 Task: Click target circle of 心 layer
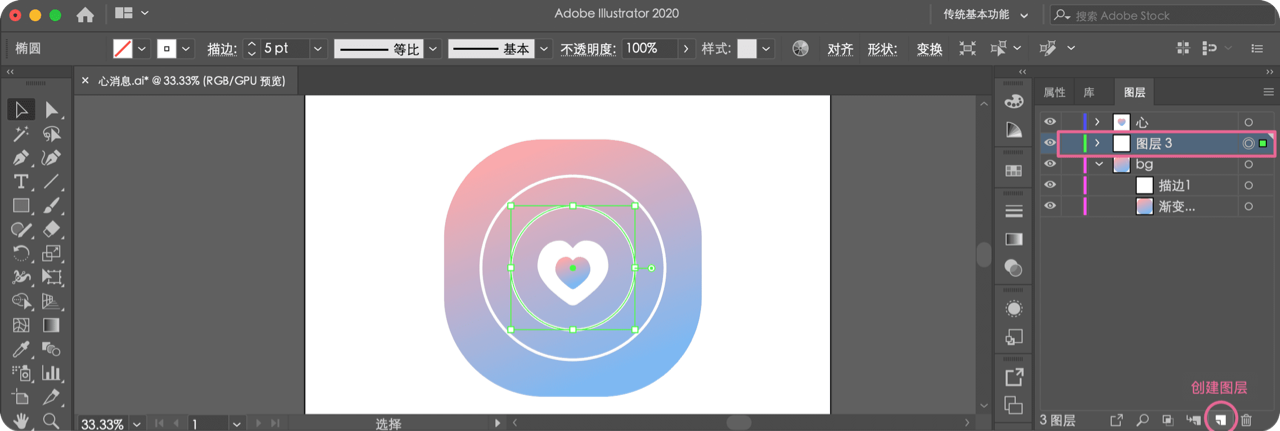1249,122
